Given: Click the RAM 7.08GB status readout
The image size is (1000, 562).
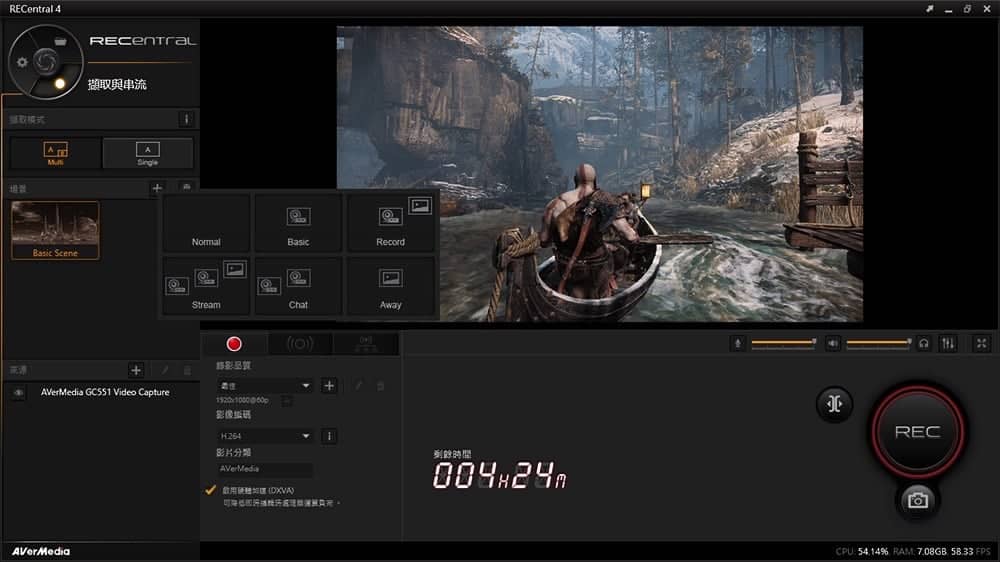Looking at the screenshot, I should [920, 551].
